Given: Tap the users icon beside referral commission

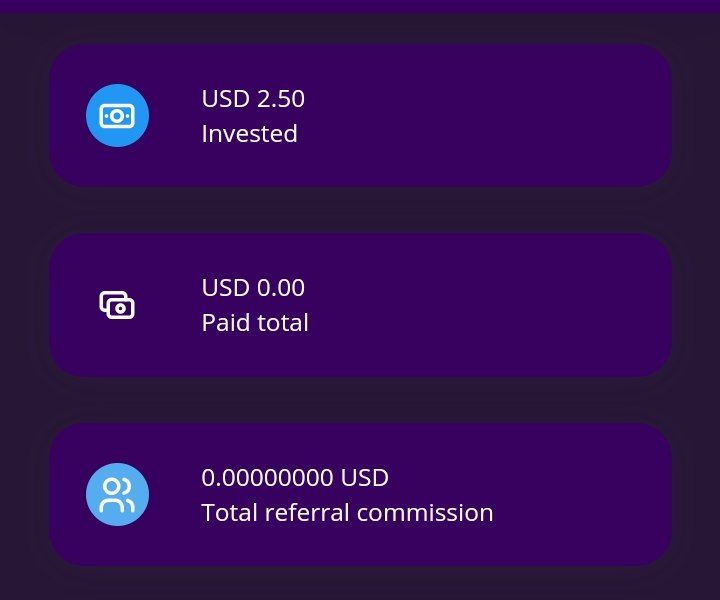Looking at the screenshot, I should [117, 494].
